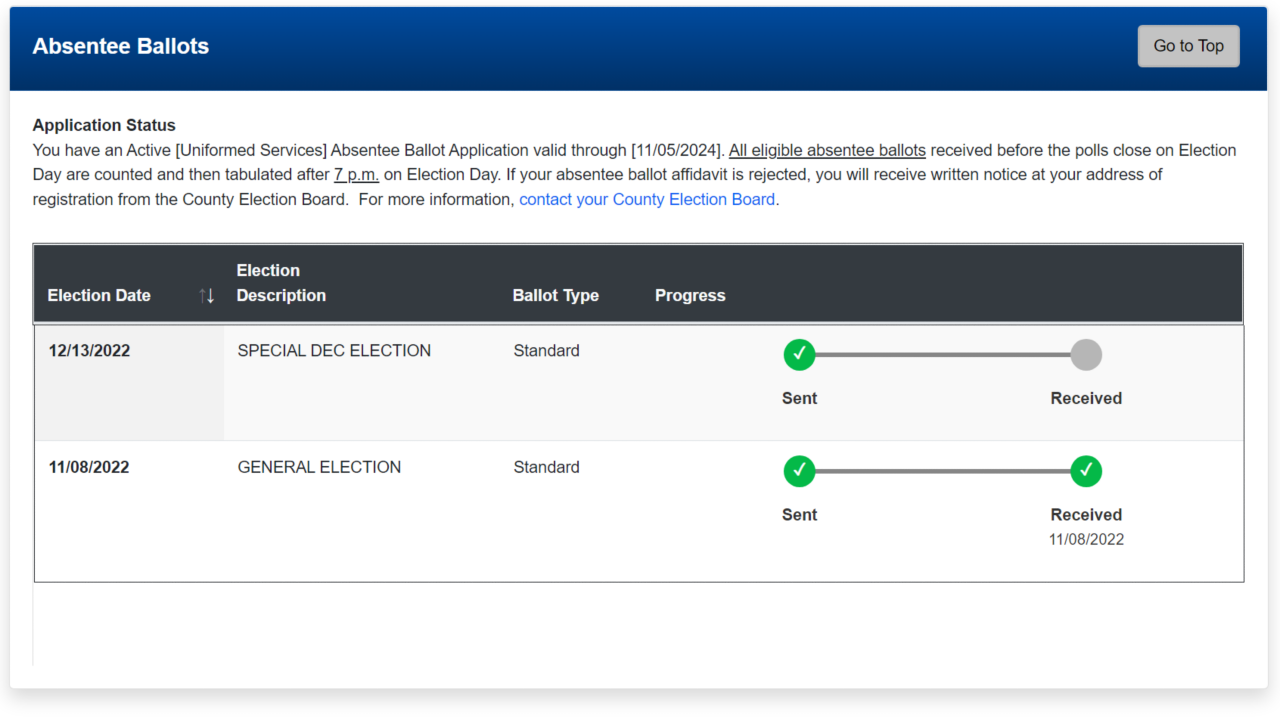The width and height of the screenshot is (1280, 727).
Task: Click the green Sent checkmark for SPECIAL DEC ELECTION
Action: (x=799, y=354)
